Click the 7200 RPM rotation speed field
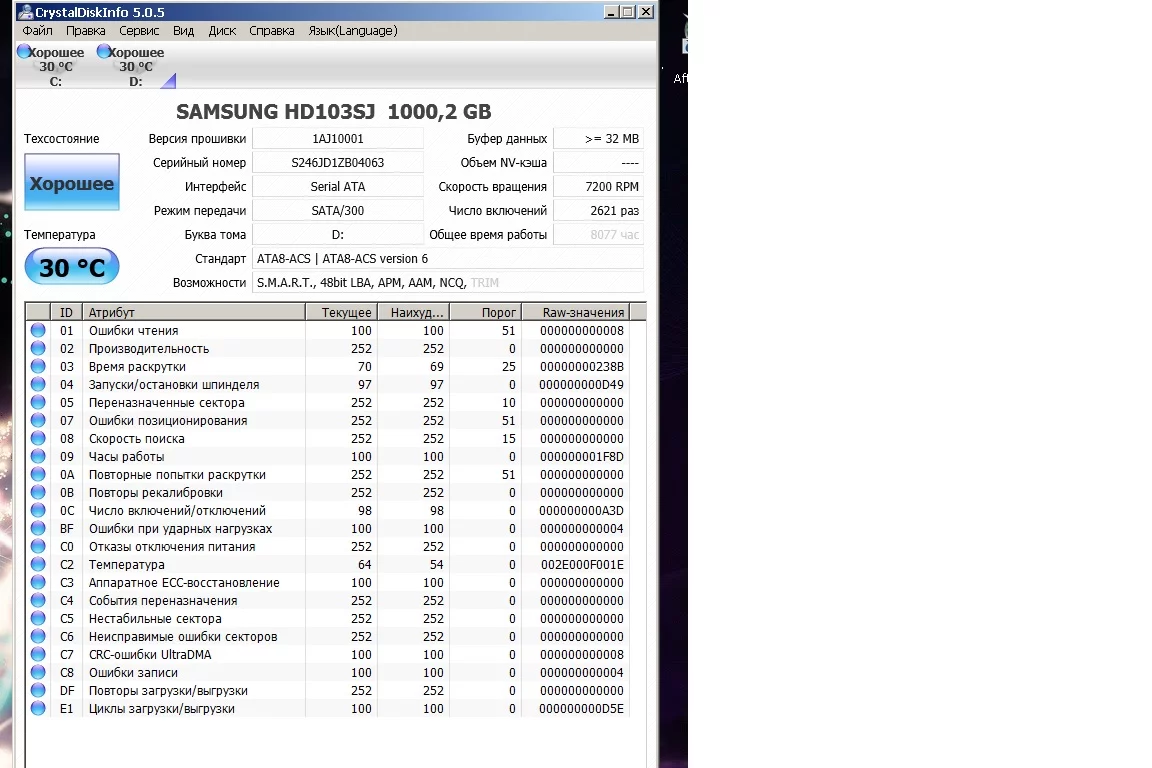The width and height of the screenshot is (1152, 768). click(599, 187)
